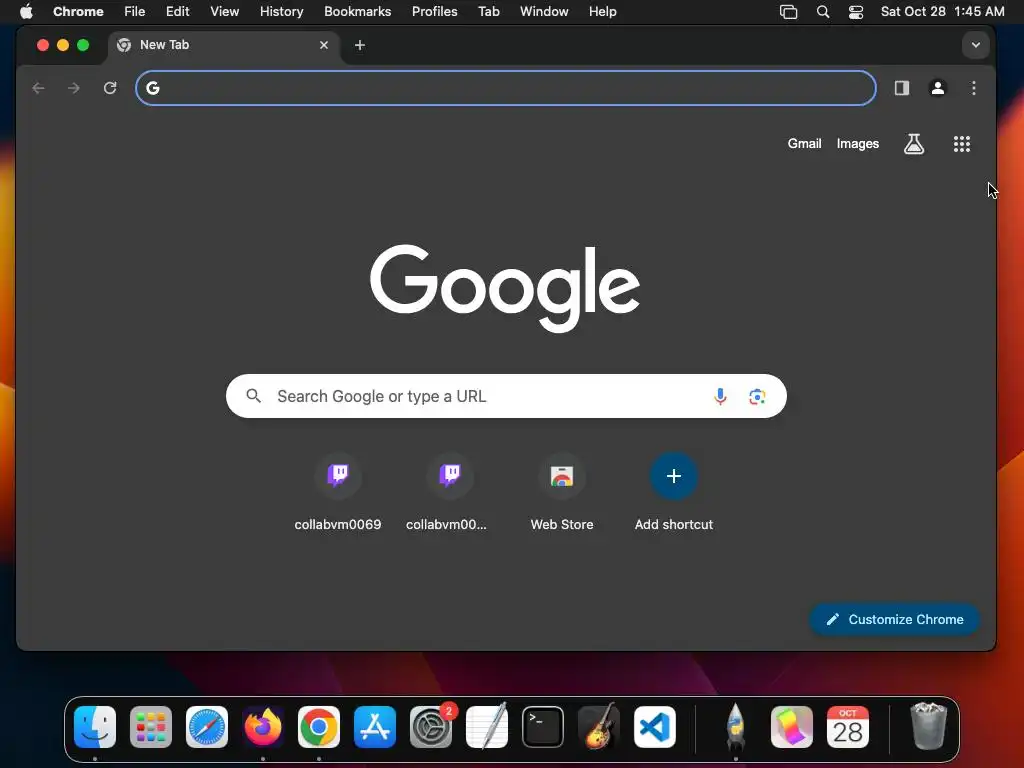Launch Terminal from the Dock
This screenshot has height=768, width=1024.
click(543, 727)
